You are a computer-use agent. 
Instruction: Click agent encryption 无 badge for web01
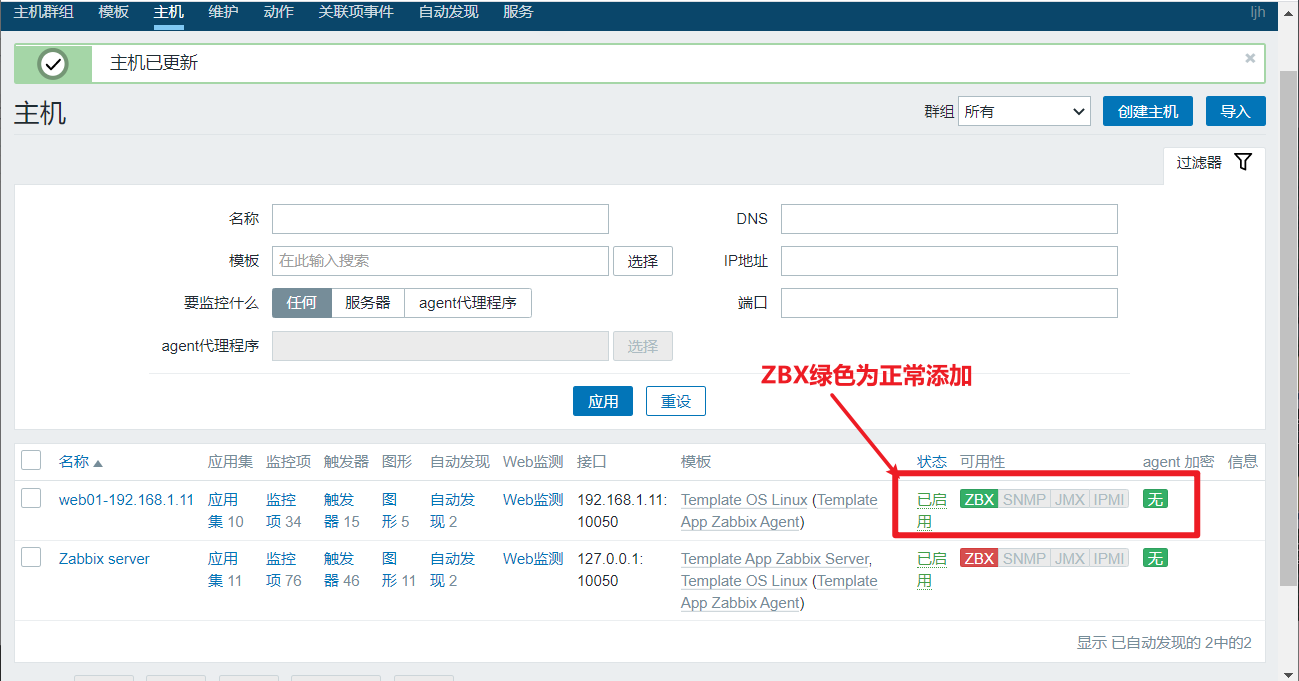point(1155,499)
